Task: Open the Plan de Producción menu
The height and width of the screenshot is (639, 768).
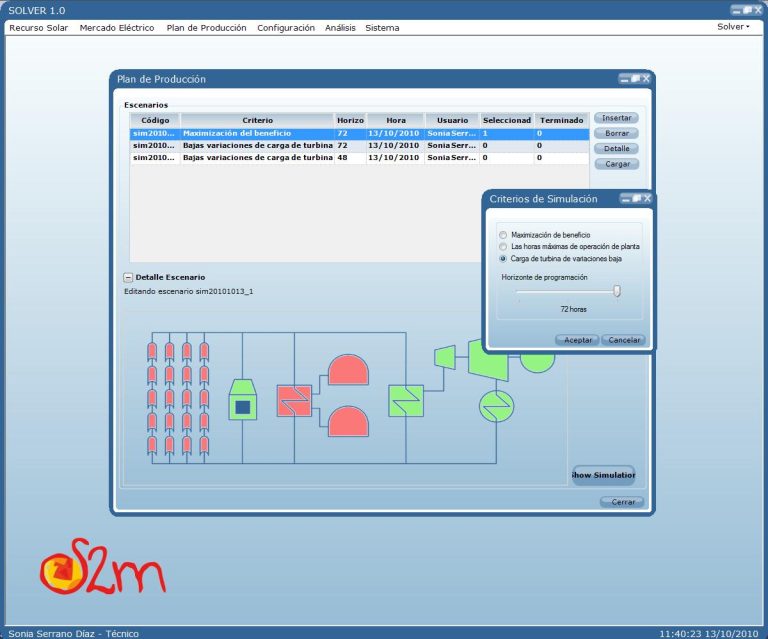Action: coord(206,28)
